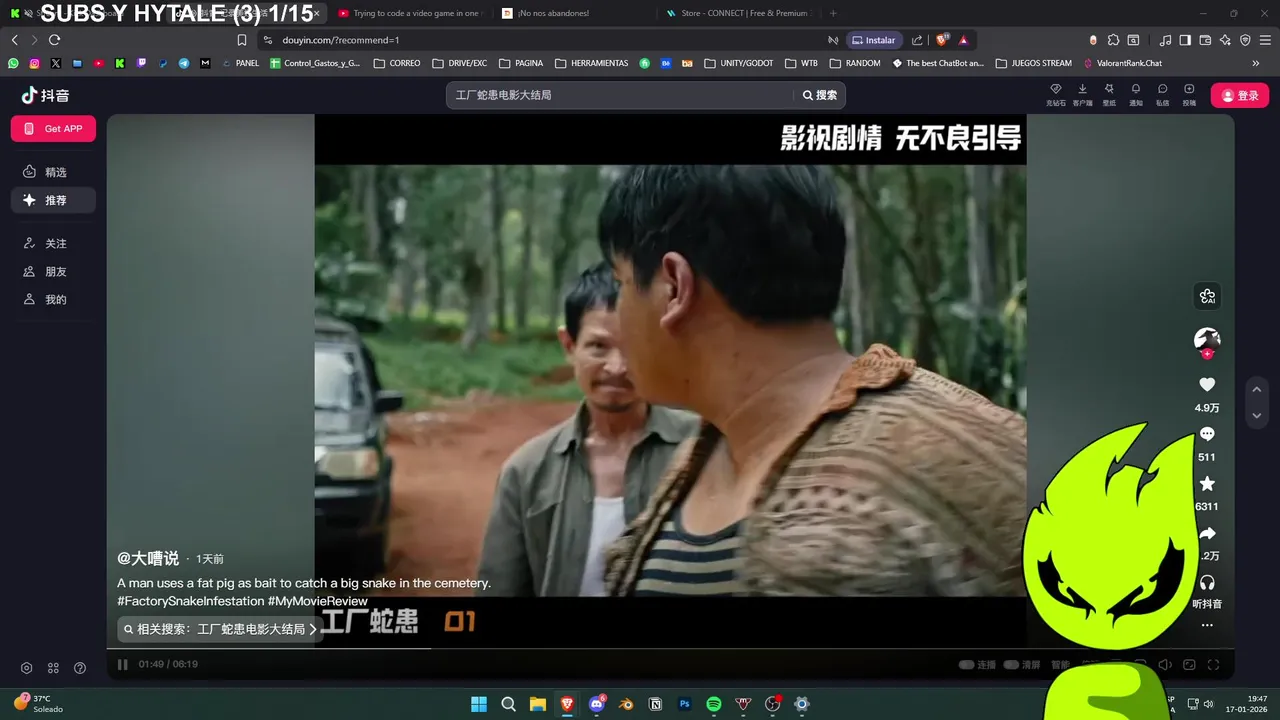
Task: Open the 推荐 recommended section
Action: tap(53, 200)
